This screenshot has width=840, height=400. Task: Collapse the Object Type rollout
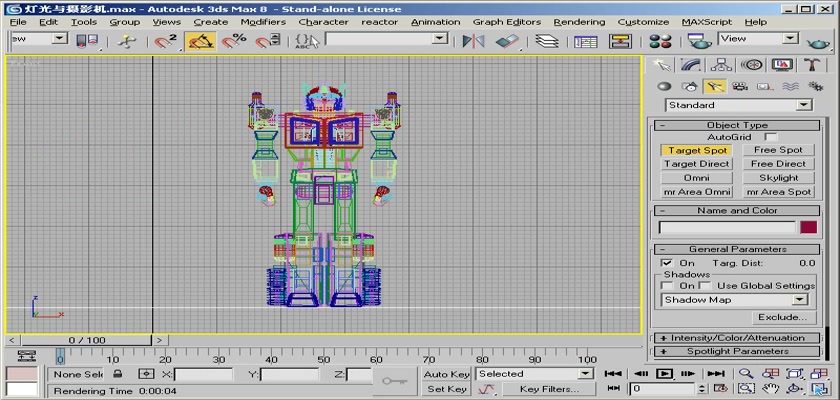[x=737, y=125]
